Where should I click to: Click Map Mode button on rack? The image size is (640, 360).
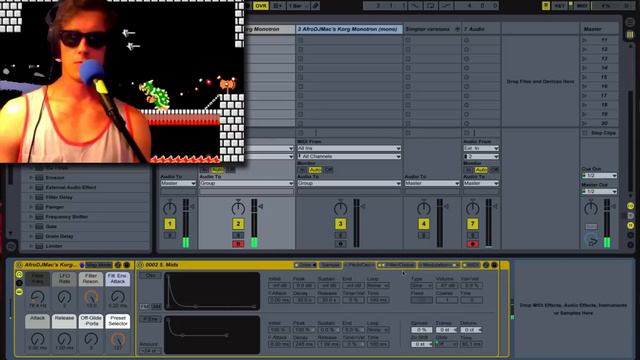tap(99, 265)
